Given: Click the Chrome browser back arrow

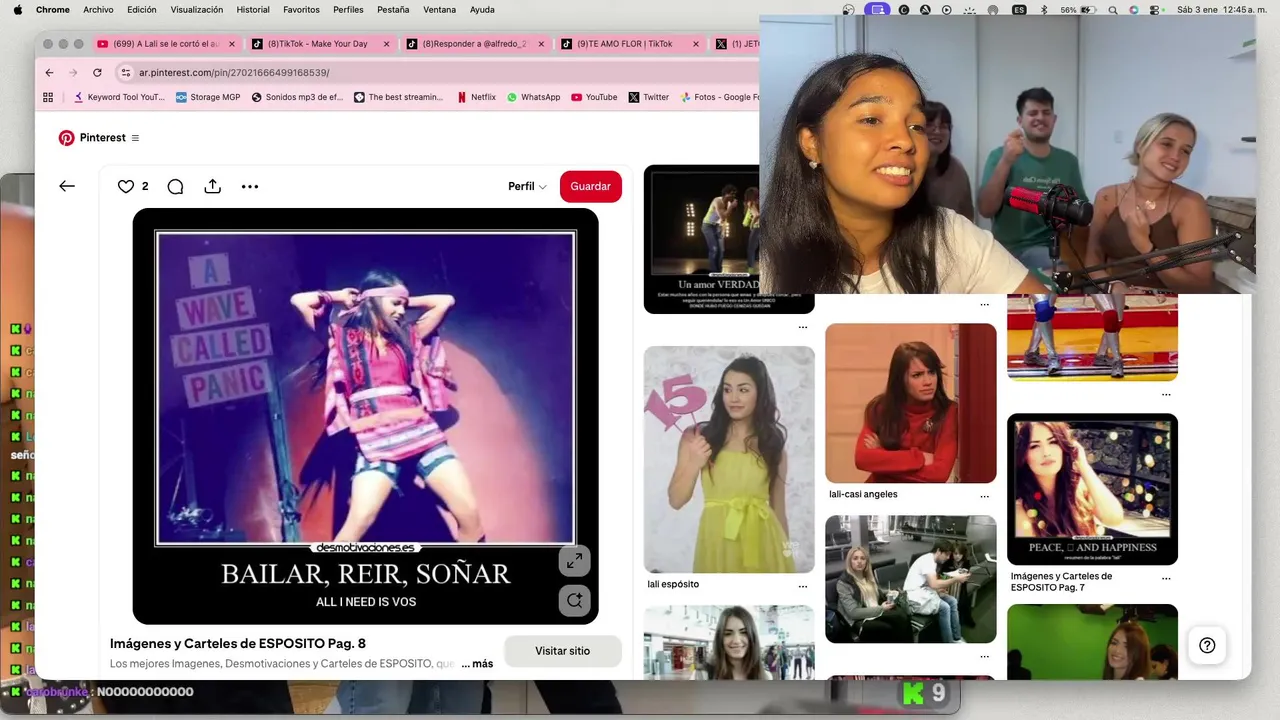Looking at the screenshot, I should (49, 72).
